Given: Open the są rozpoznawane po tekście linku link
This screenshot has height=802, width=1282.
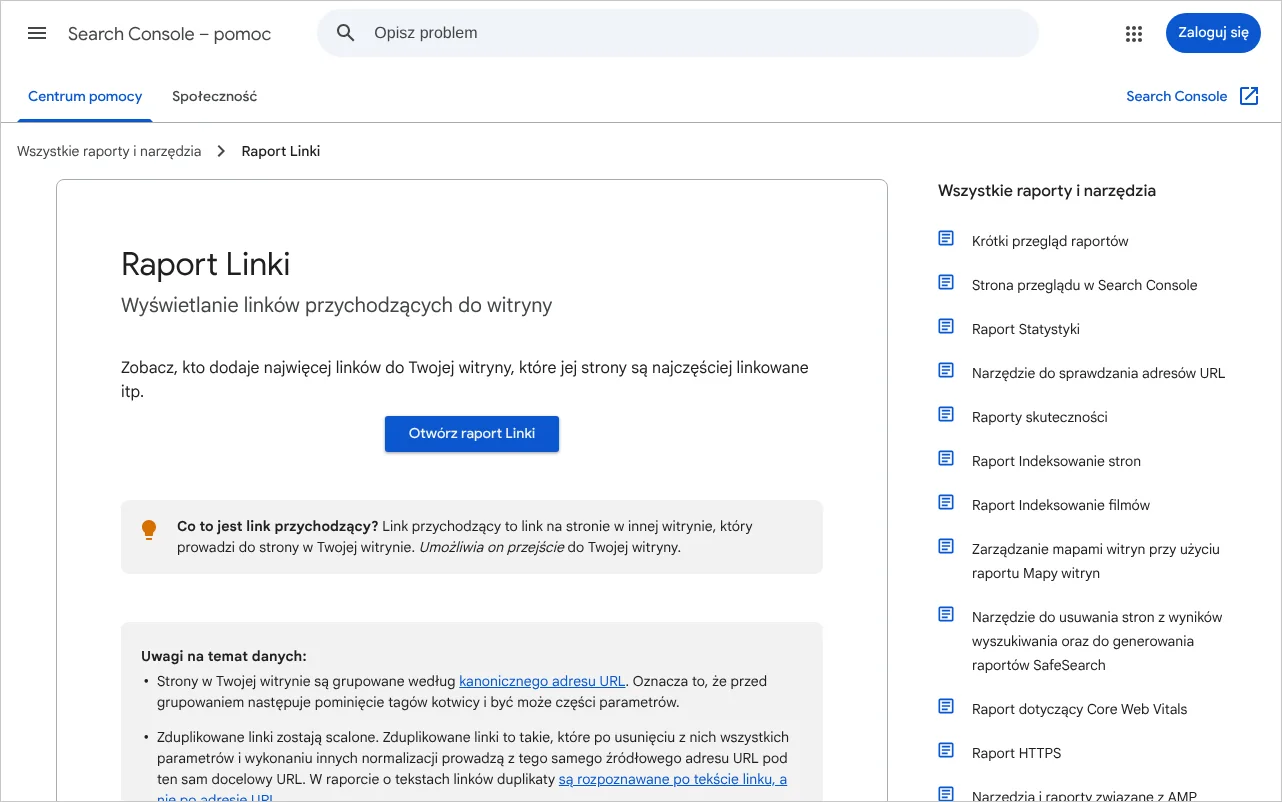Looking at the screenshot, I should coord(673,779).
